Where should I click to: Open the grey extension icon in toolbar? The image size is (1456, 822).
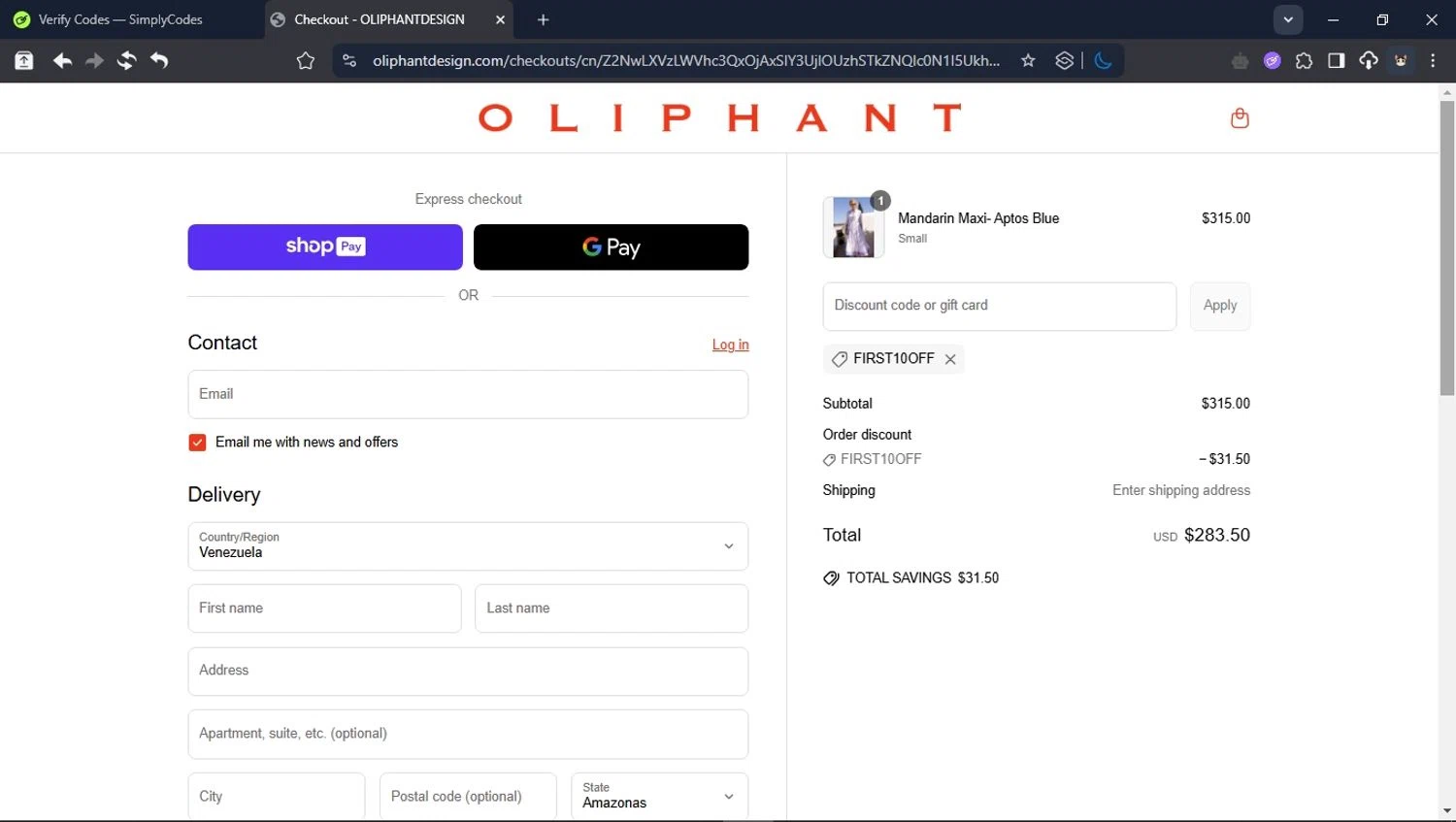1240,61
